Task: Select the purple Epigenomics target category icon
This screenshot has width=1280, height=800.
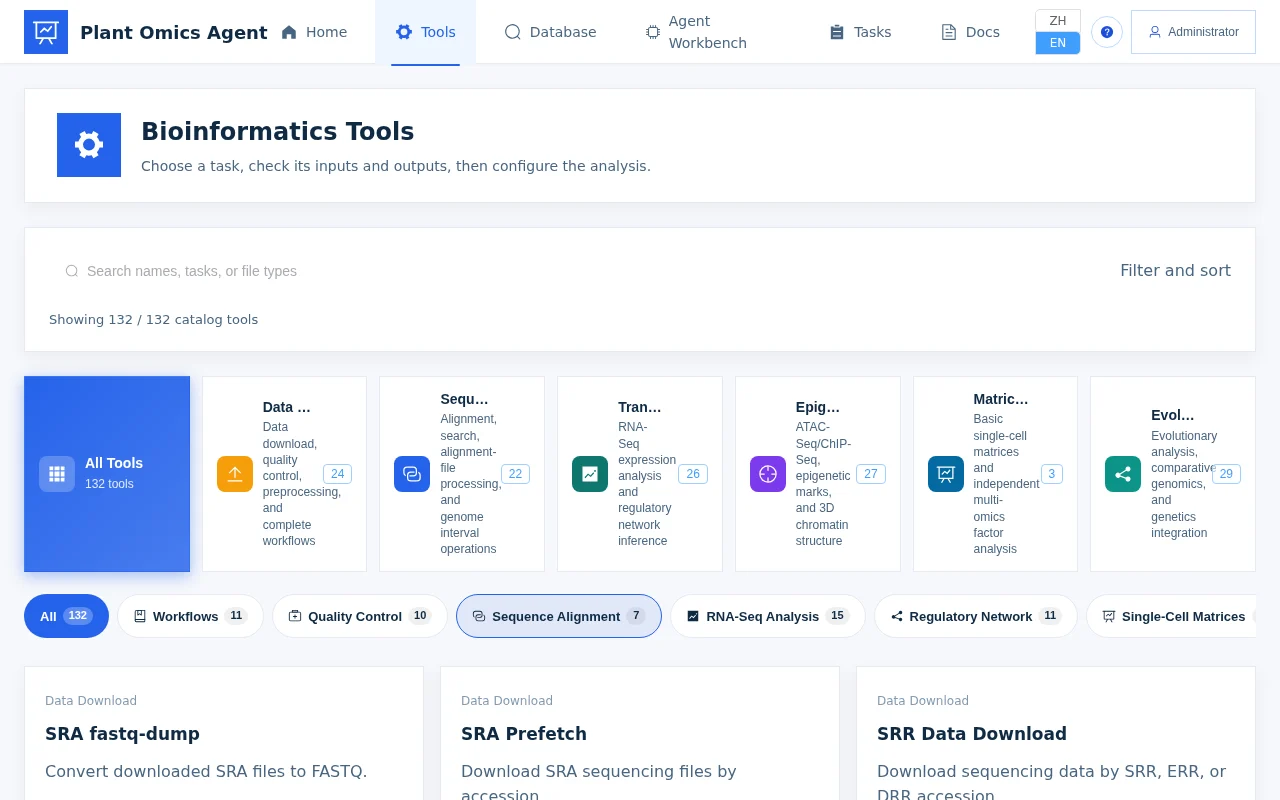Action: (x=768, y=474)
